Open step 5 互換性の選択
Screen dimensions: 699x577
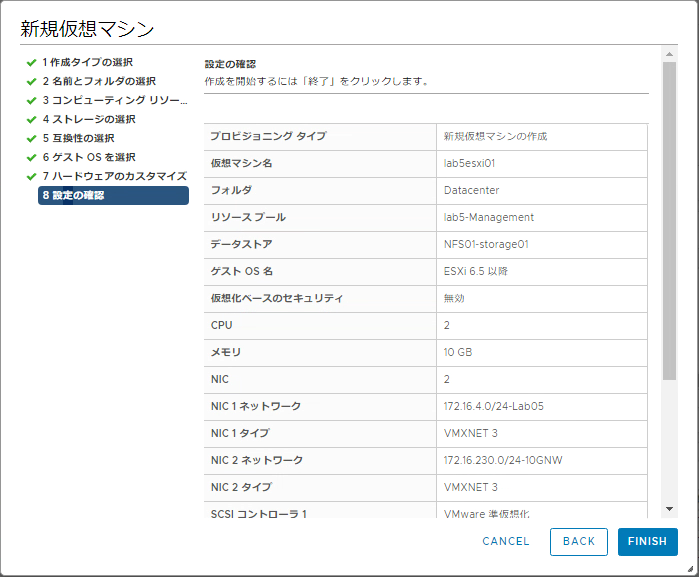pos(78,138)
